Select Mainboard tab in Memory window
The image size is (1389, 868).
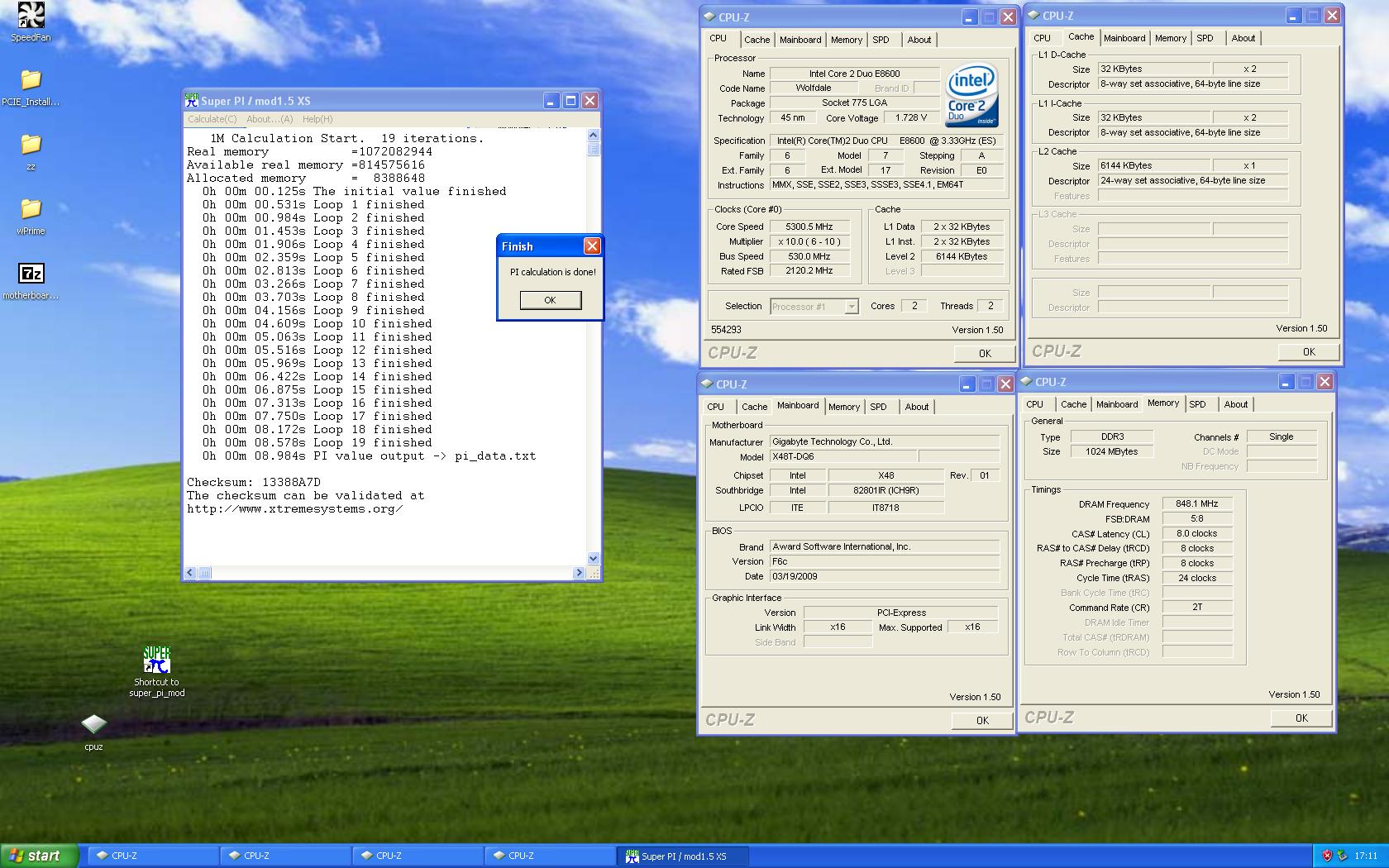[1117, 404]
